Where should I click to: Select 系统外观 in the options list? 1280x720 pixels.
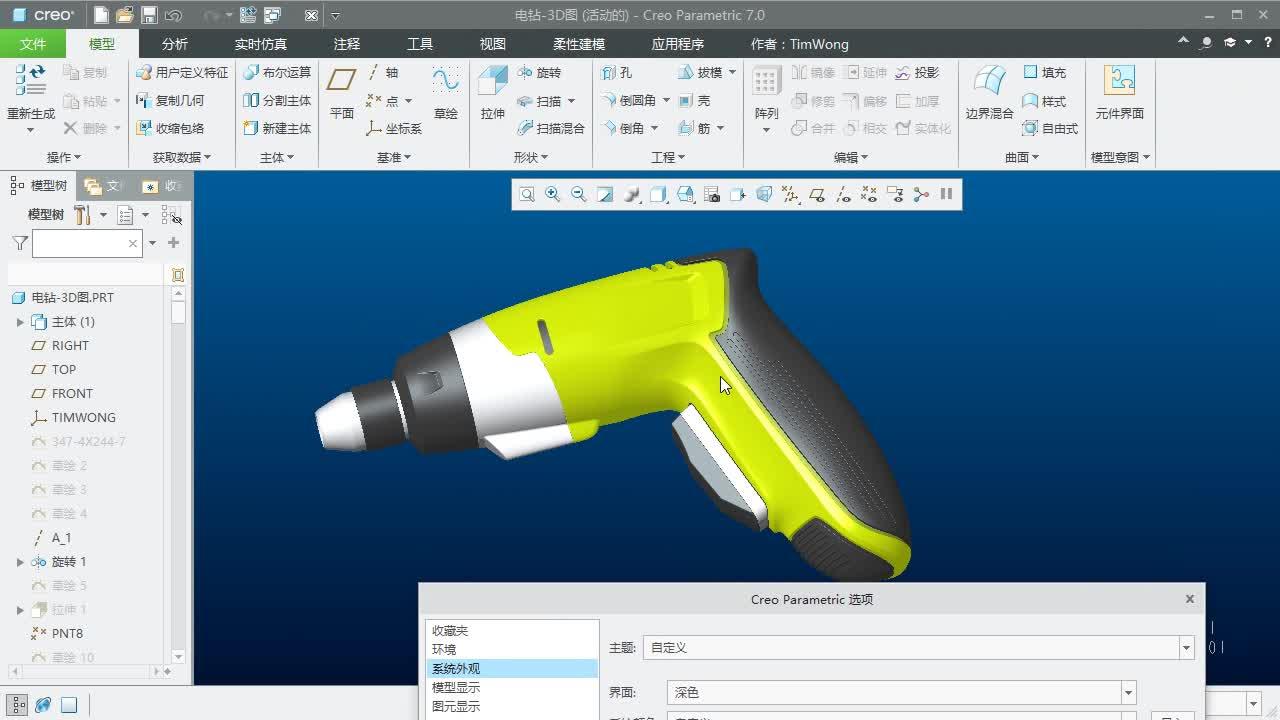[511, 669]
